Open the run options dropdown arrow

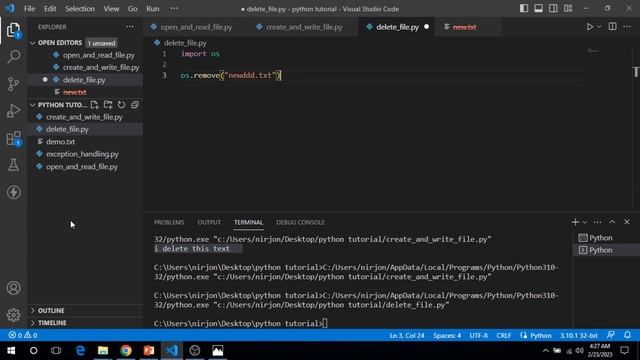(599, 27)
